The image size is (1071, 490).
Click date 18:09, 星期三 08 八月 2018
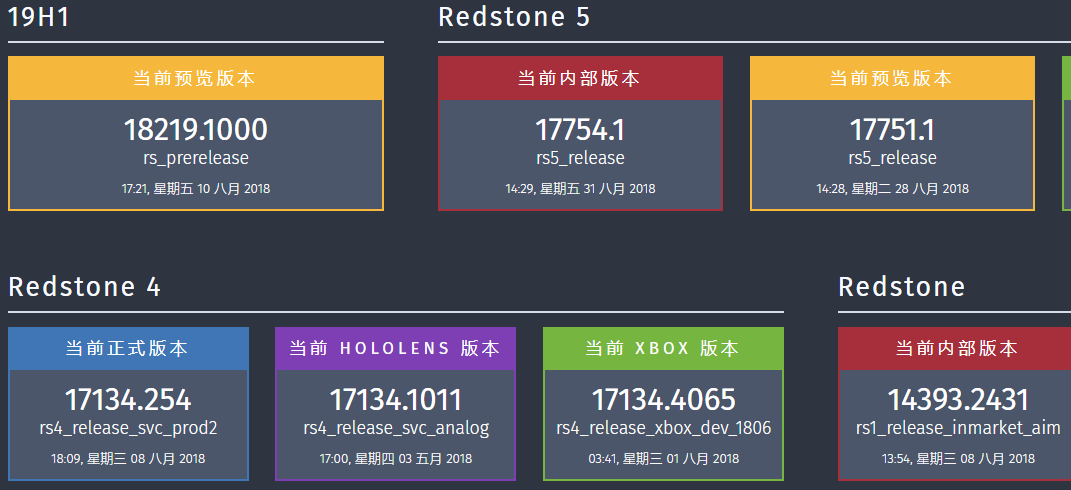[x=128, y=459]
